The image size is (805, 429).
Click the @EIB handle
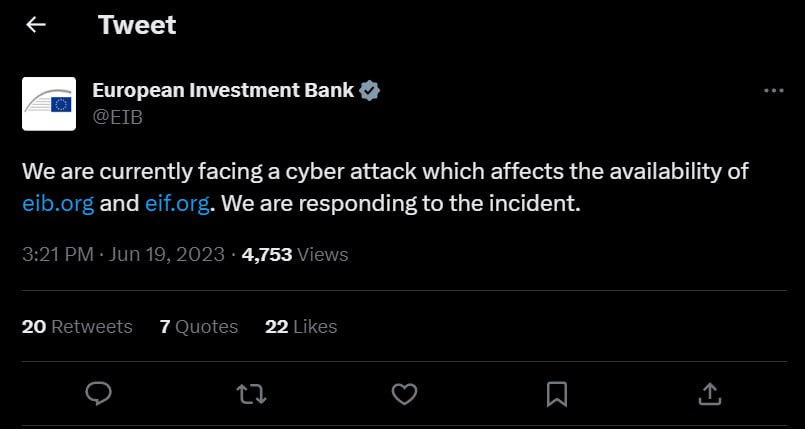click(117, 118)
